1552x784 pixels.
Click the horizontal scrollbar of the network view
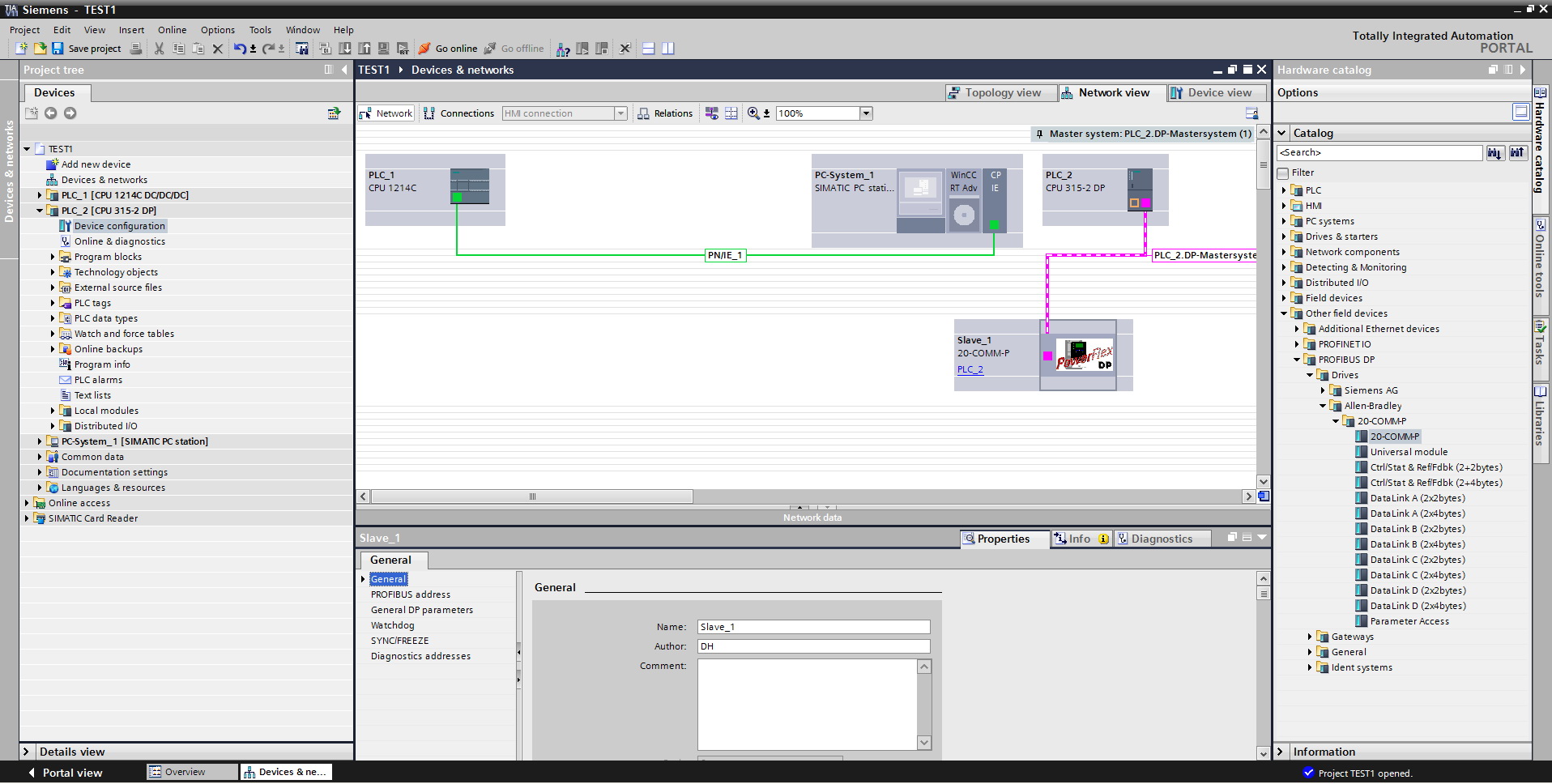pyautogui.click(x=532, y=496)
